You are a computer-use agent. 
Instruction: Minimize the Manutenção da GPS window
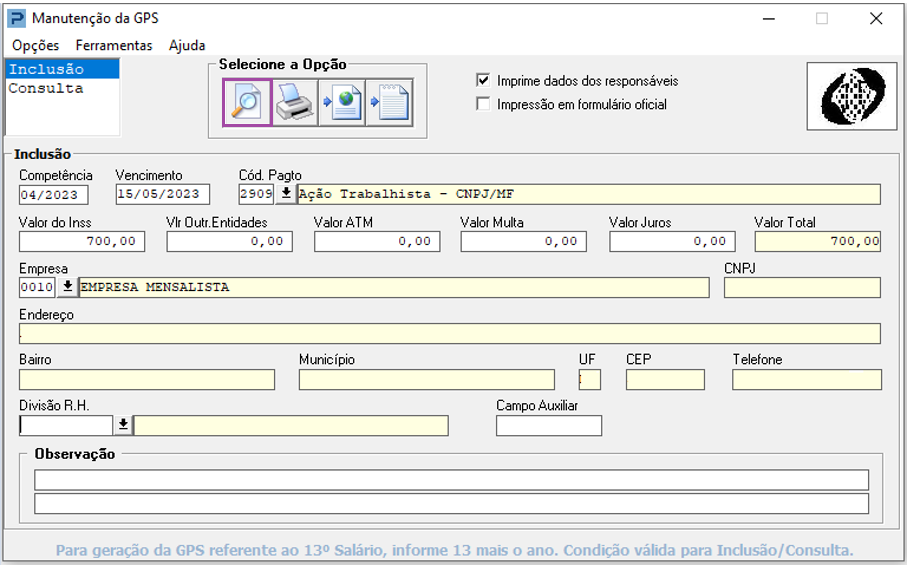(769, 19)
